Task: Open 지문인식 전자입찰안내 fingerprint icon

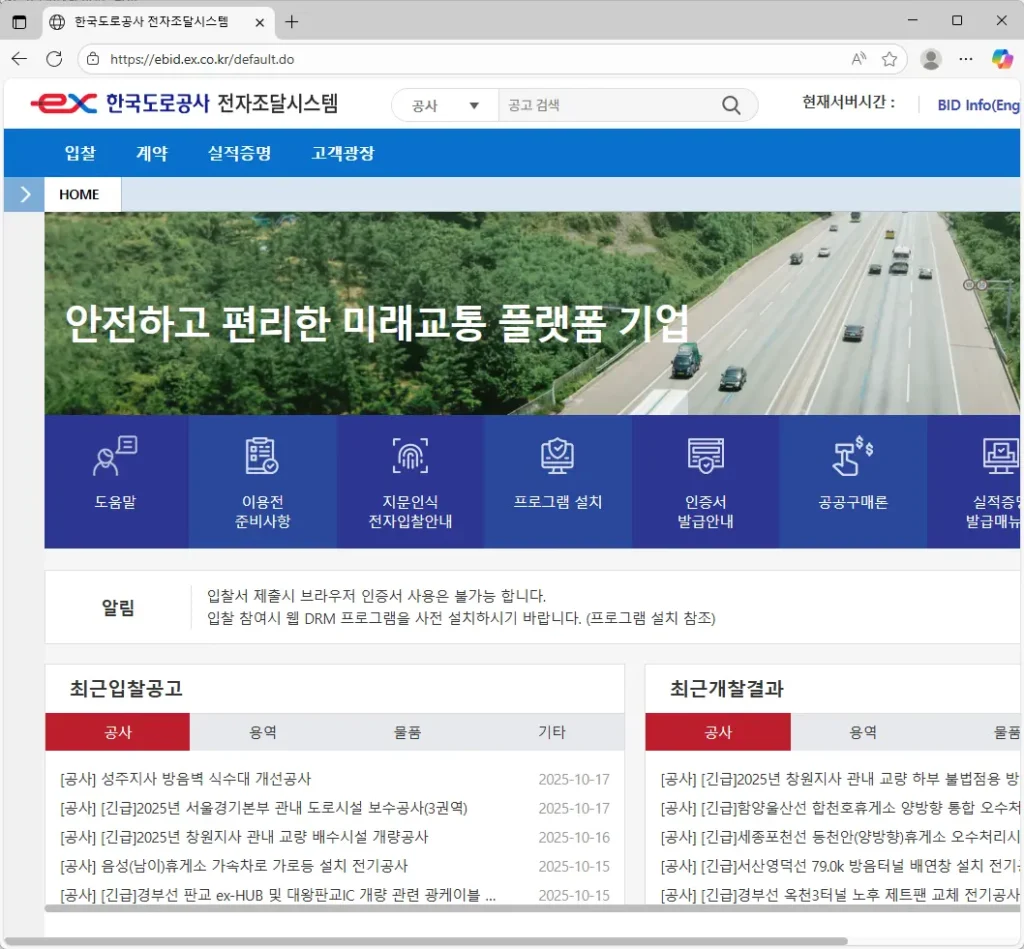Action: tap(410, 457)
